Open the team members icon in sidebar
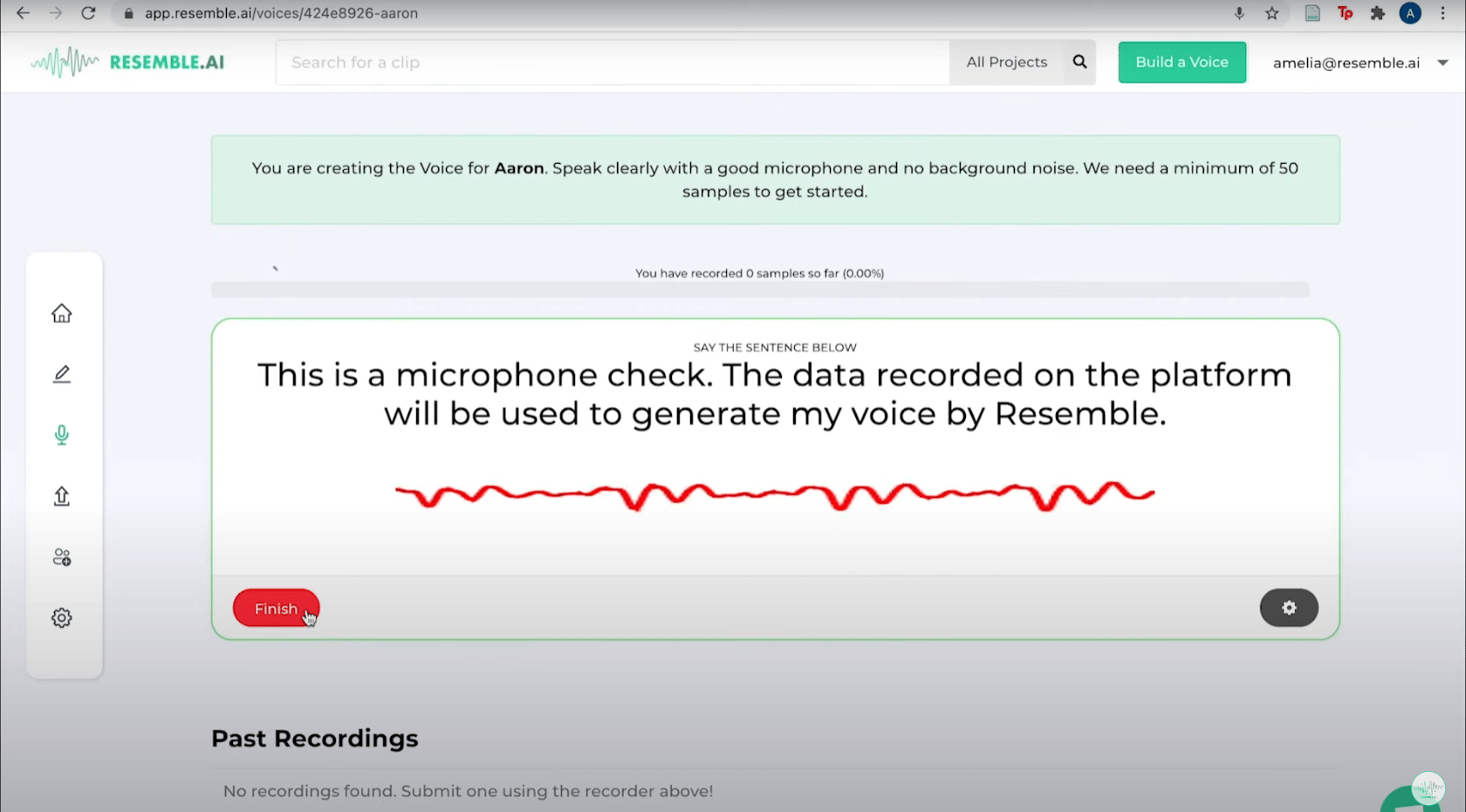Viewport: 1466px width, 812px height. 61,556
